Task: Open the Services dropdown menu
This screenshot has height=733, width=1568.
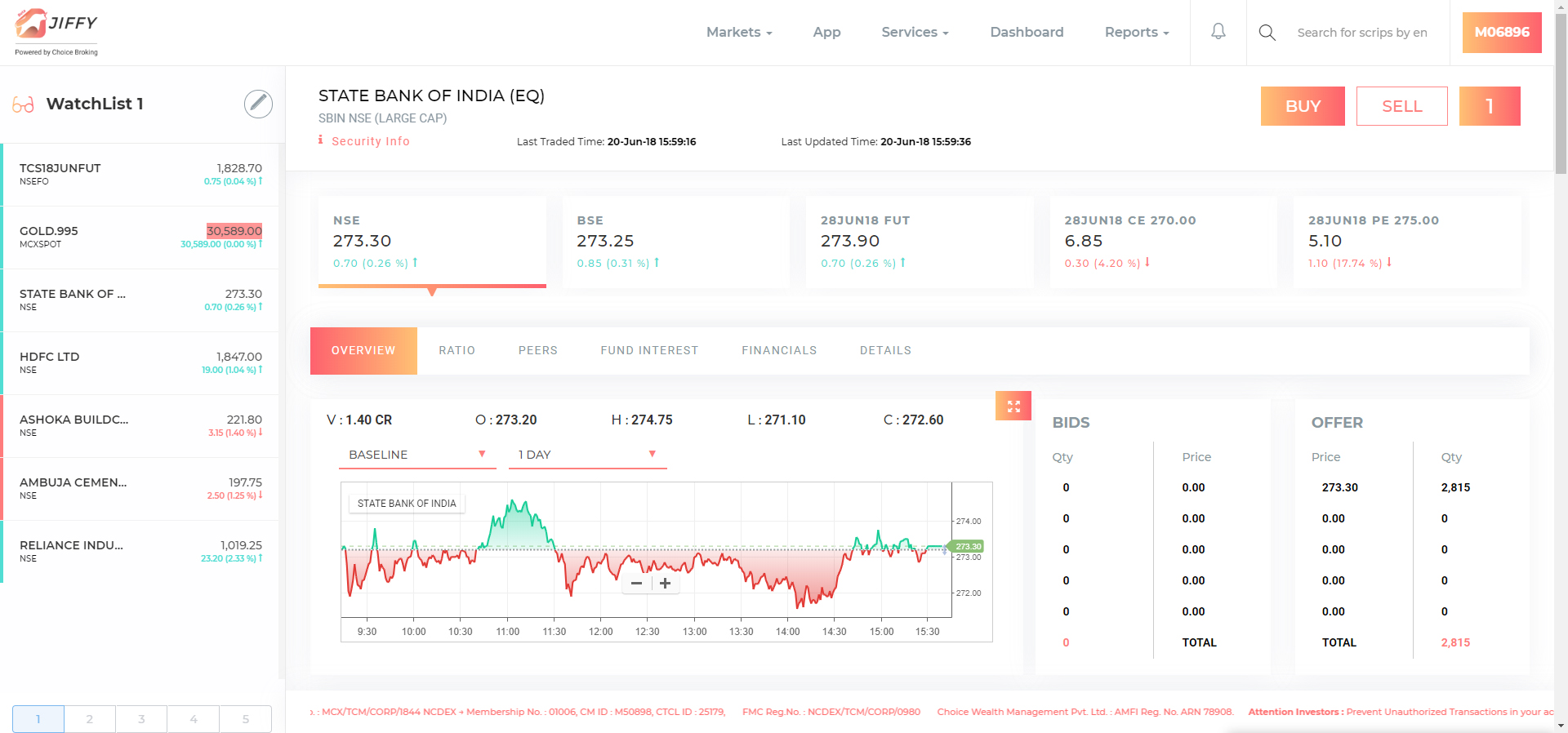Action: point(915,33)
